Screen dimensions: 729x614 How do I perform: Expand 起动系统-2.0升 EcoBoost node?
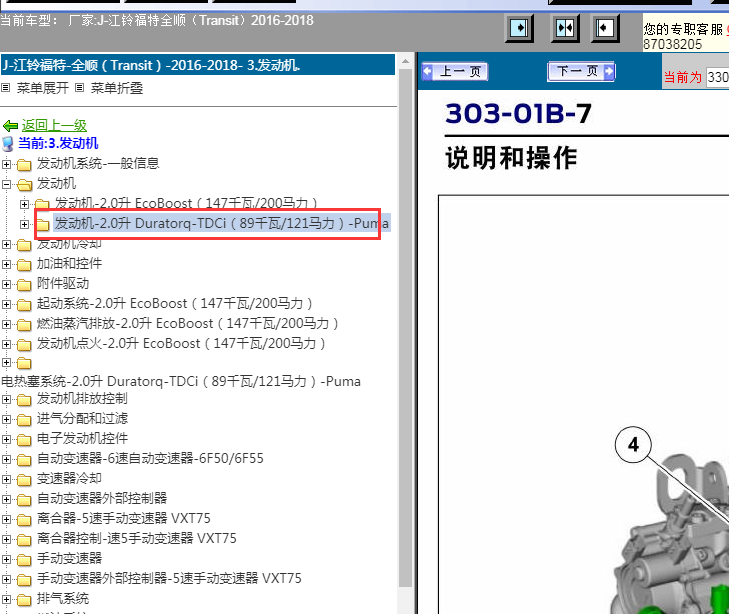[x=7, y=304]
